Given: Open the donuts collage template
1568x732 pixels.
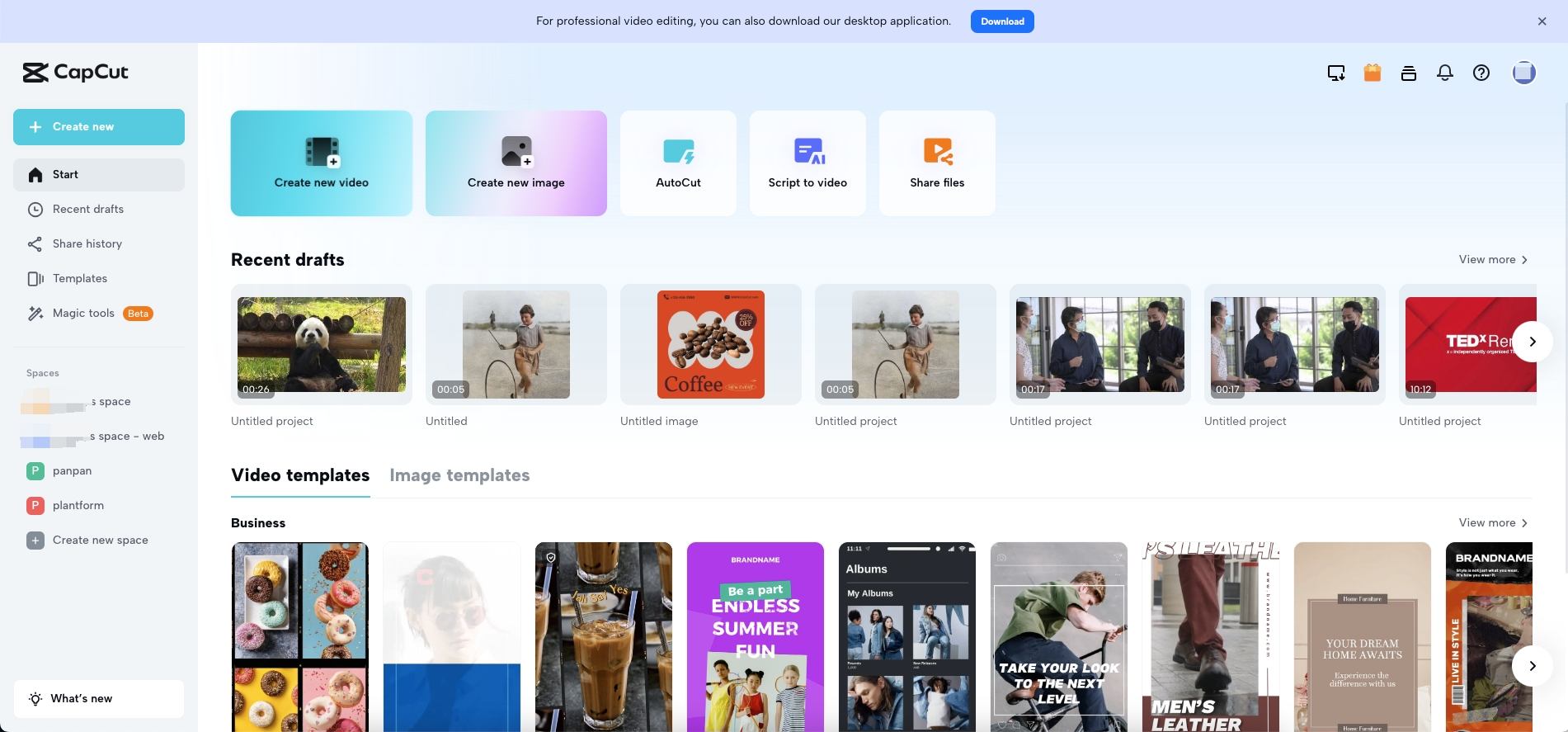Looking at the screenshot, I should tap(300, 637).
